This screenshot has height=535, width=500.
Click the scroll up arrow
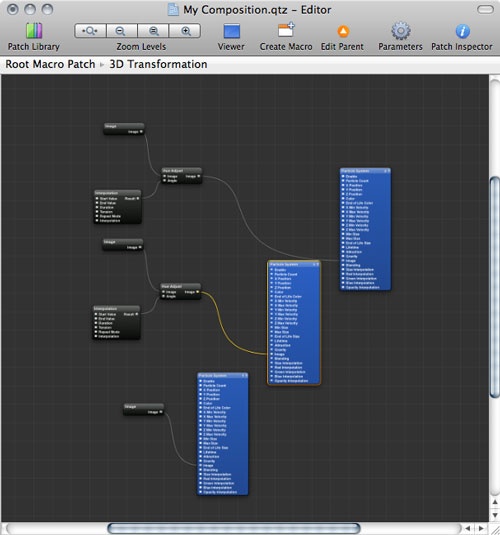495,502
